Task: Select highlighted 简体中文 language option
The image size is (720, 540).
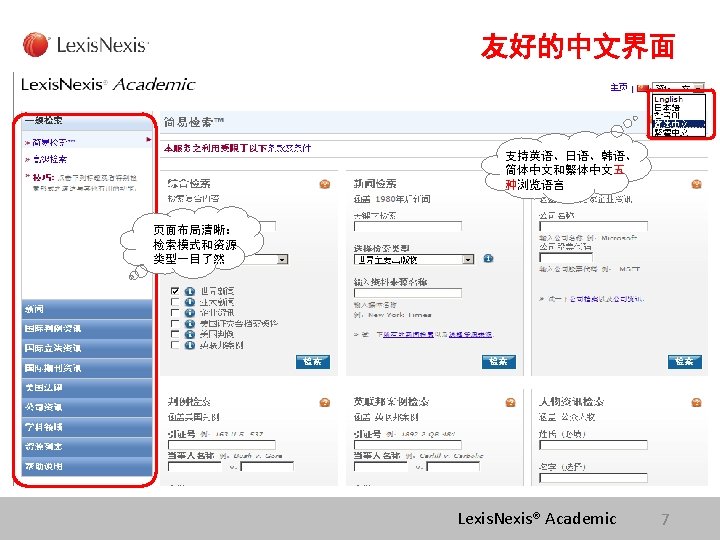Action: (x=679, y=124)
